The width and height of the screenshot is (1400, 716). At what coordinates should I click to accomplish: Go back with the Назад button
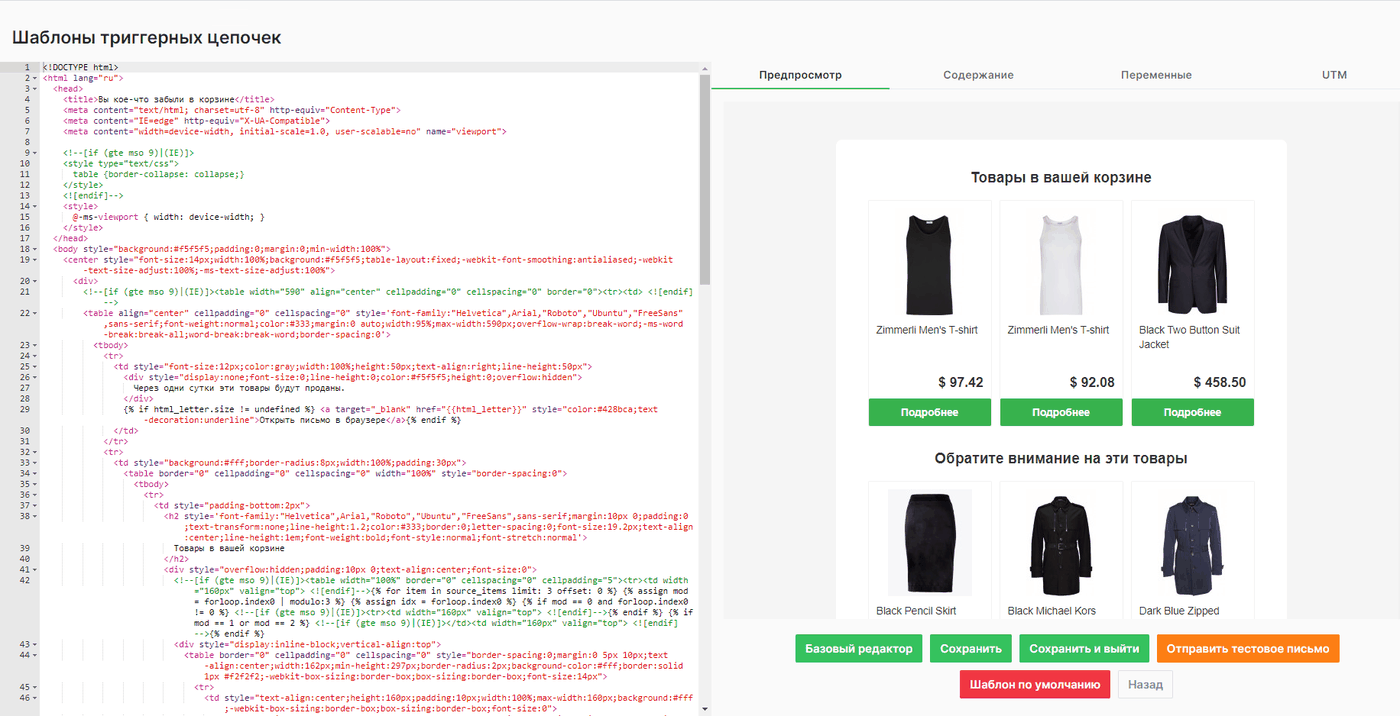(x=1145, y=684)
